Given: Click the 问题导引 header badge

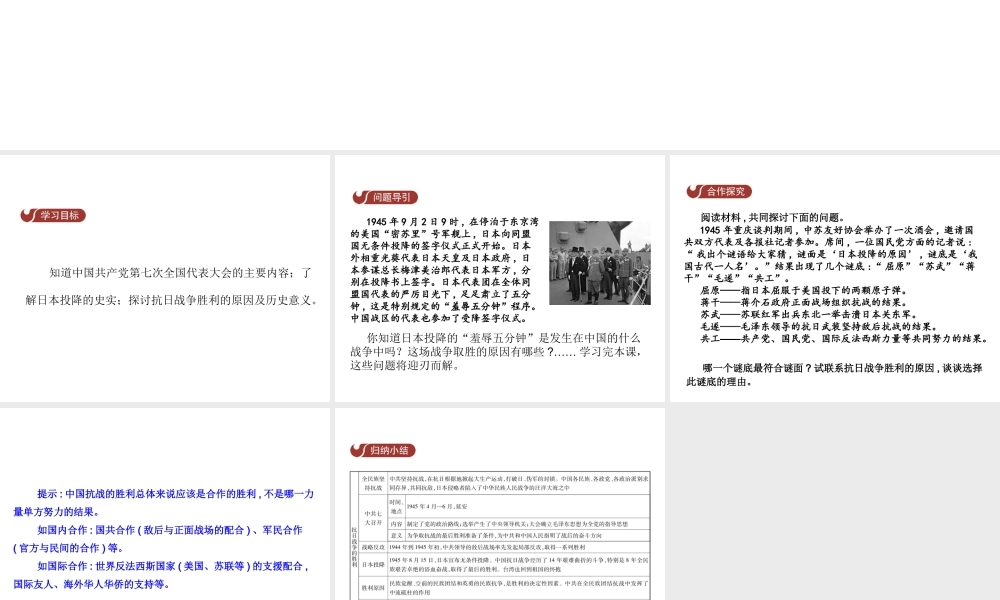Looking at the screenshot, I should pyautogui.click(x=385, y=197).
